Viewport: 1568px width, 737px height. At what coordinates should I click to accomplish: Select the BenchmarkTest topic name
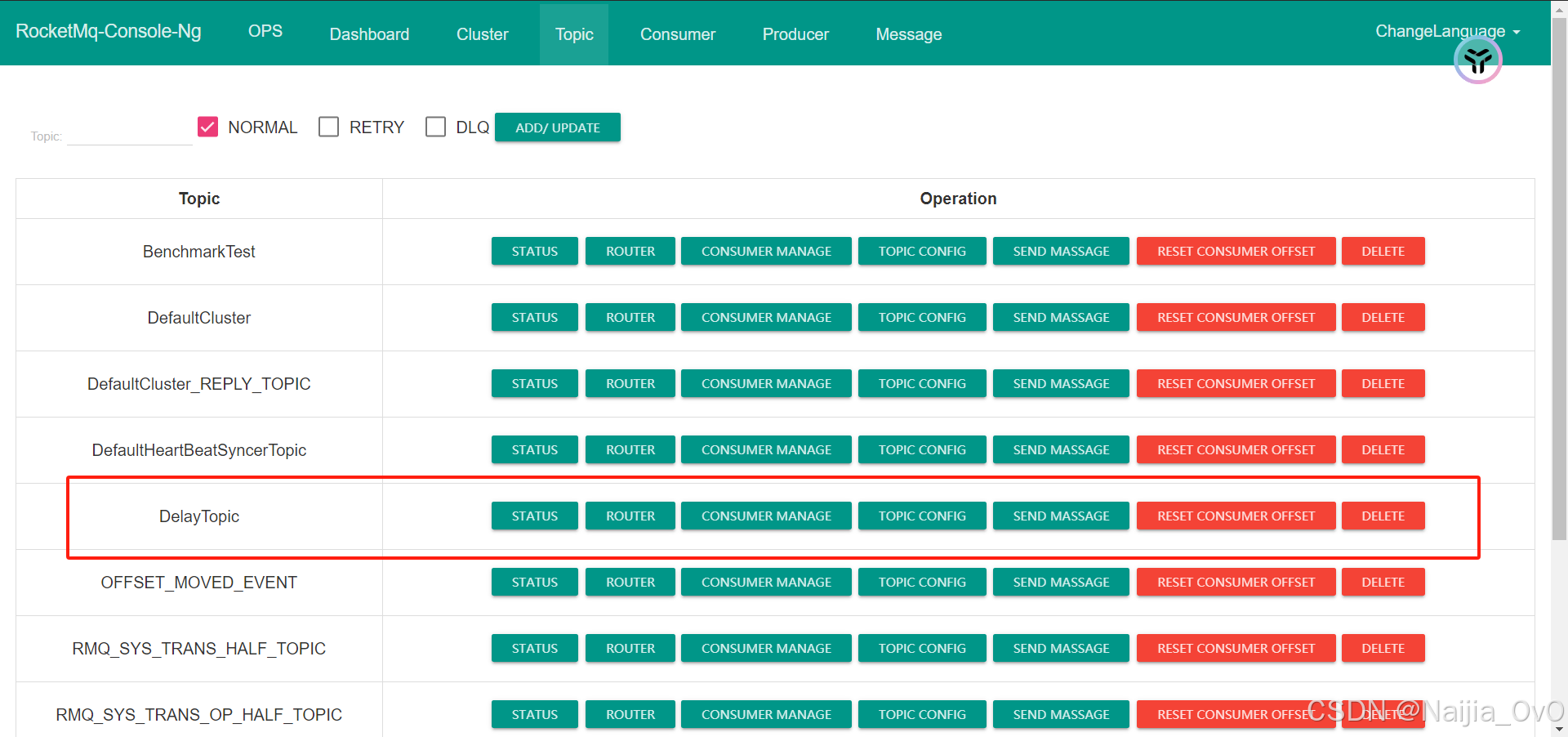point(199,252)
